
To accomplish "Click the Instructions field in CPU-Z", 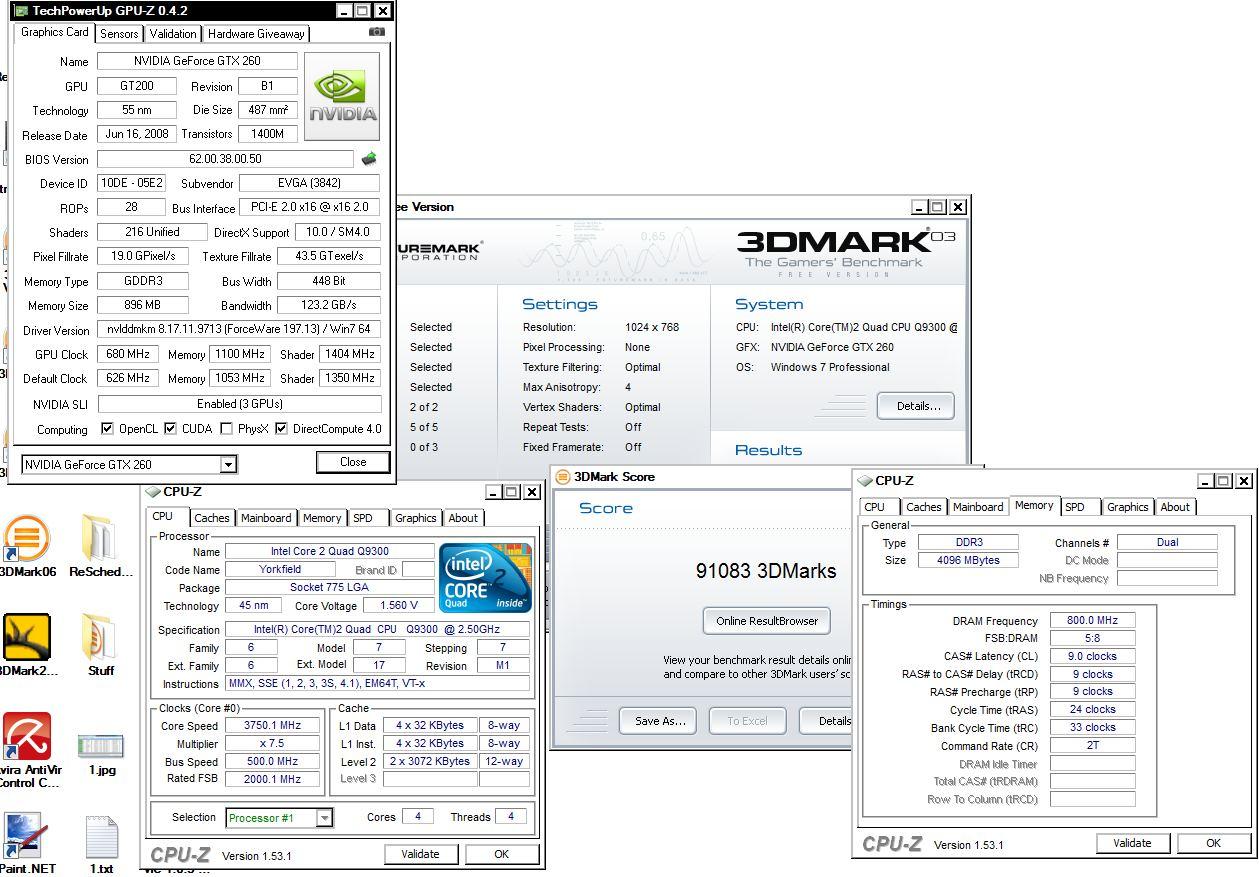I will tap(377, 684).
